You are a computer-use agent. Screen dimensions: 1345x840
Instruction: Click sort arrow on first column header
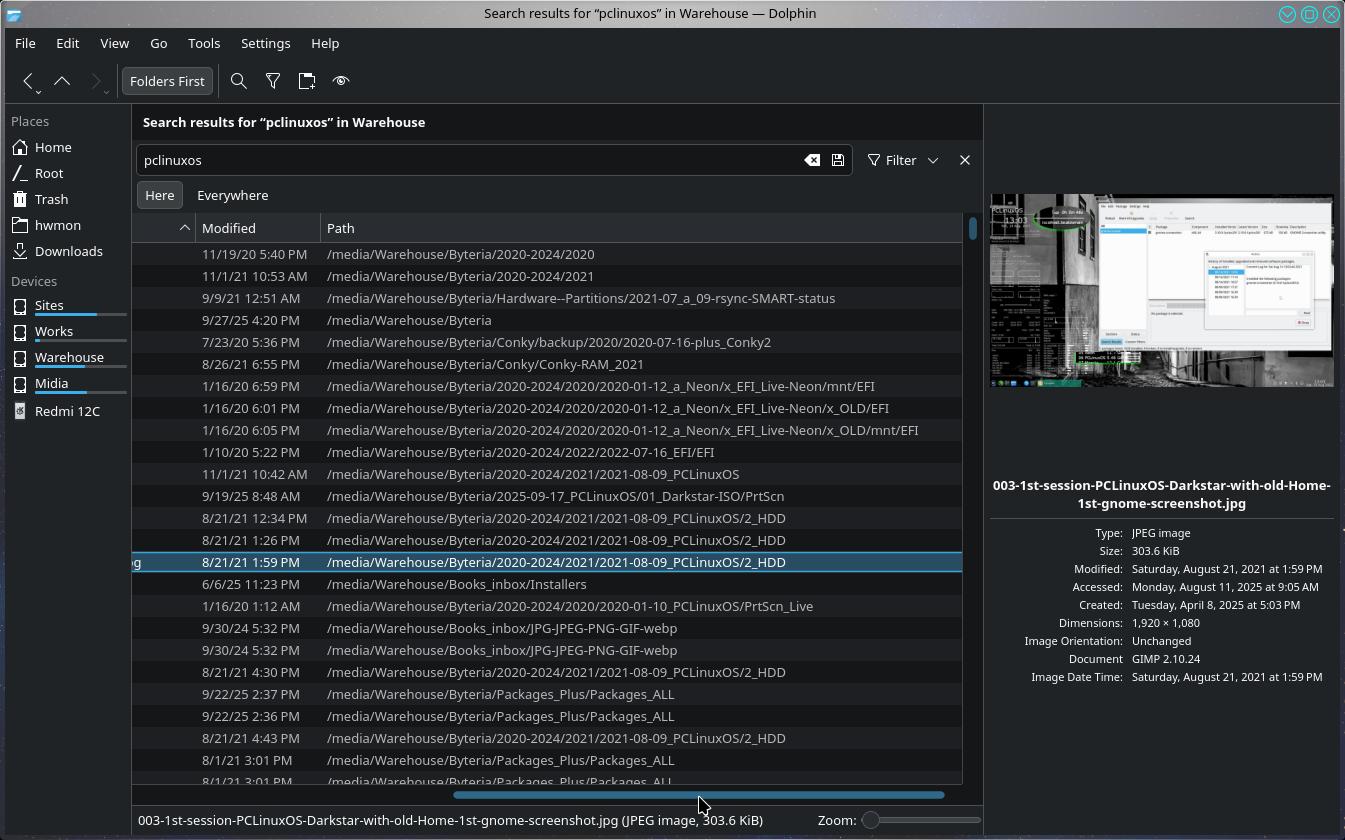pos(184,228)
